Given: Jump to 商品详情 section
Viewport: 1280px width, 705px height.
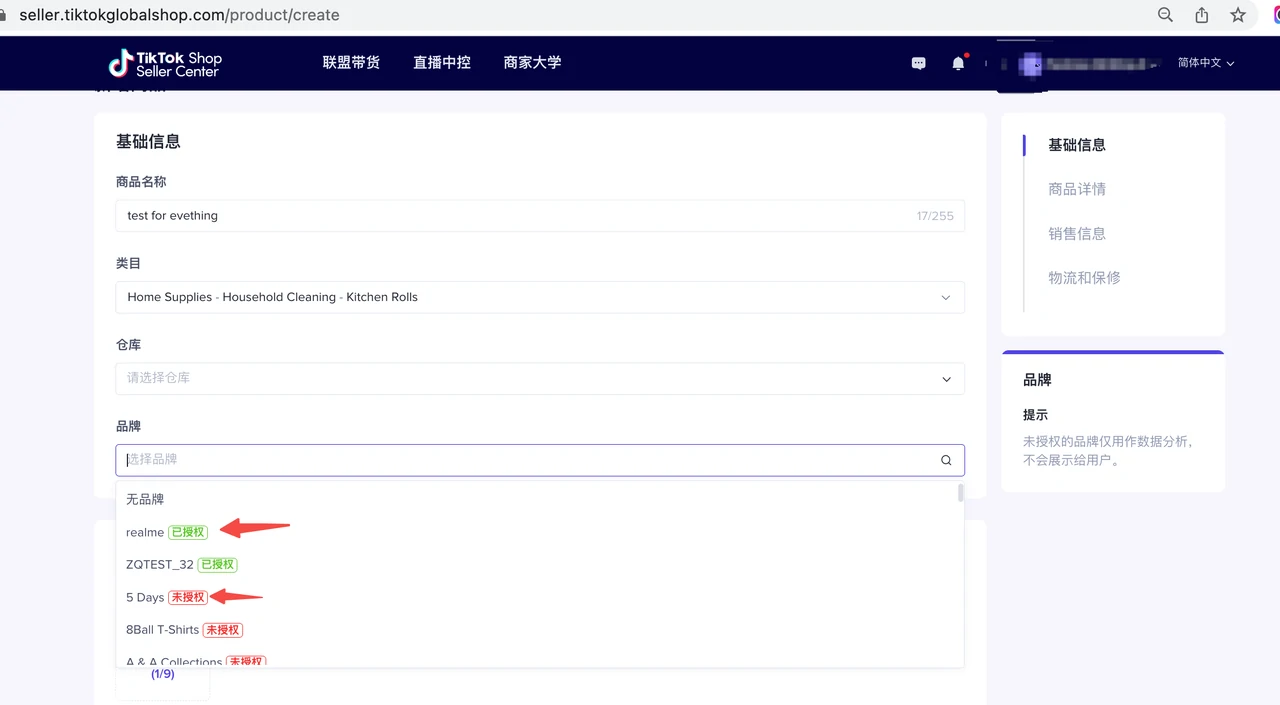Looking at the screenshot, I should point(1077,189).
